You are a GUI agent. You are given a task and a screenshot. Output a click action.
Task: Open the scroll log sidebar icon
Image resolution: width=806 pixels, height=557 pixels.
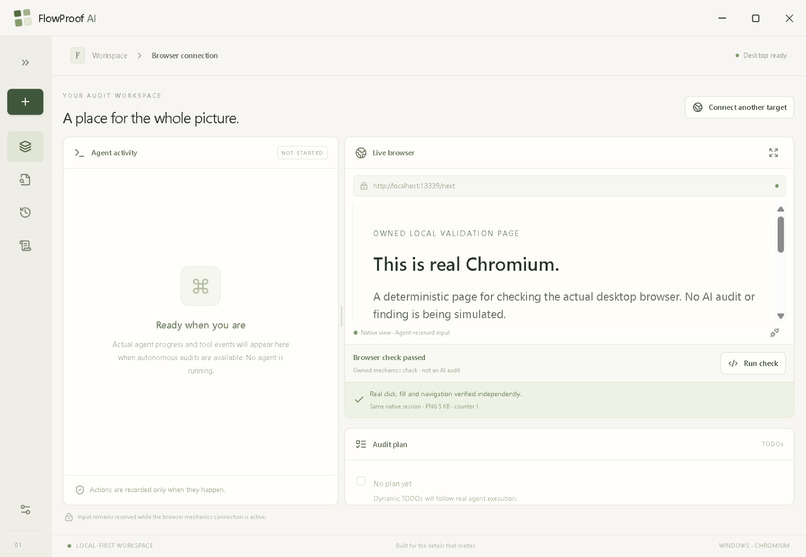pyautogui.click(x=25, y=246)
